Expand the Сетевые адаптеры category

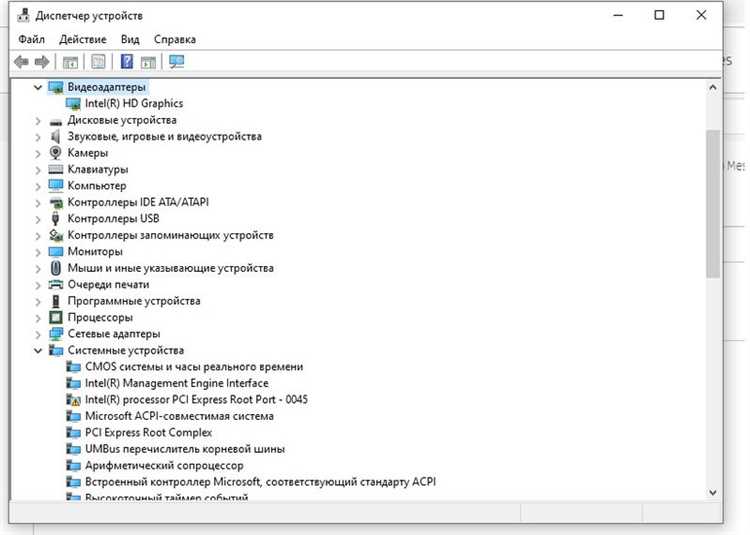pos(38,334)
